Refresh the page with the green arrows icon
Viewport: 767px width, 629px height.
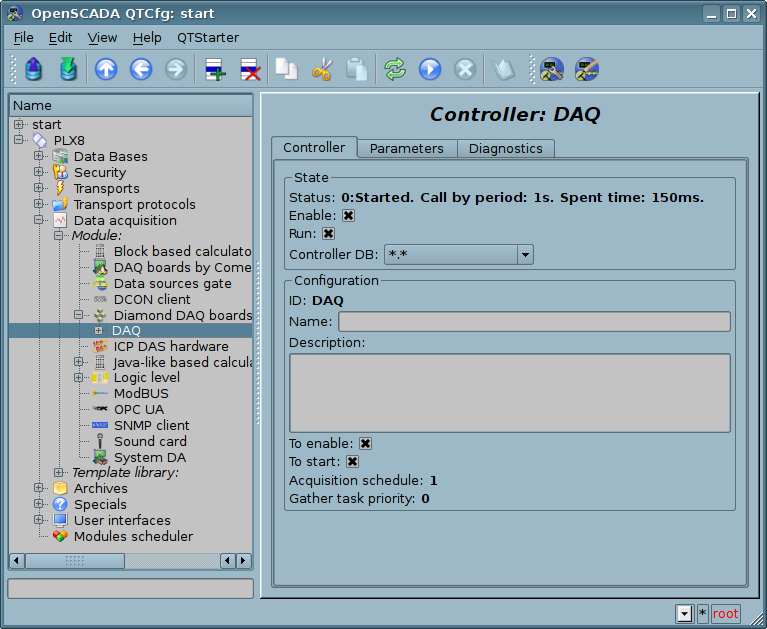click(395, 69)
